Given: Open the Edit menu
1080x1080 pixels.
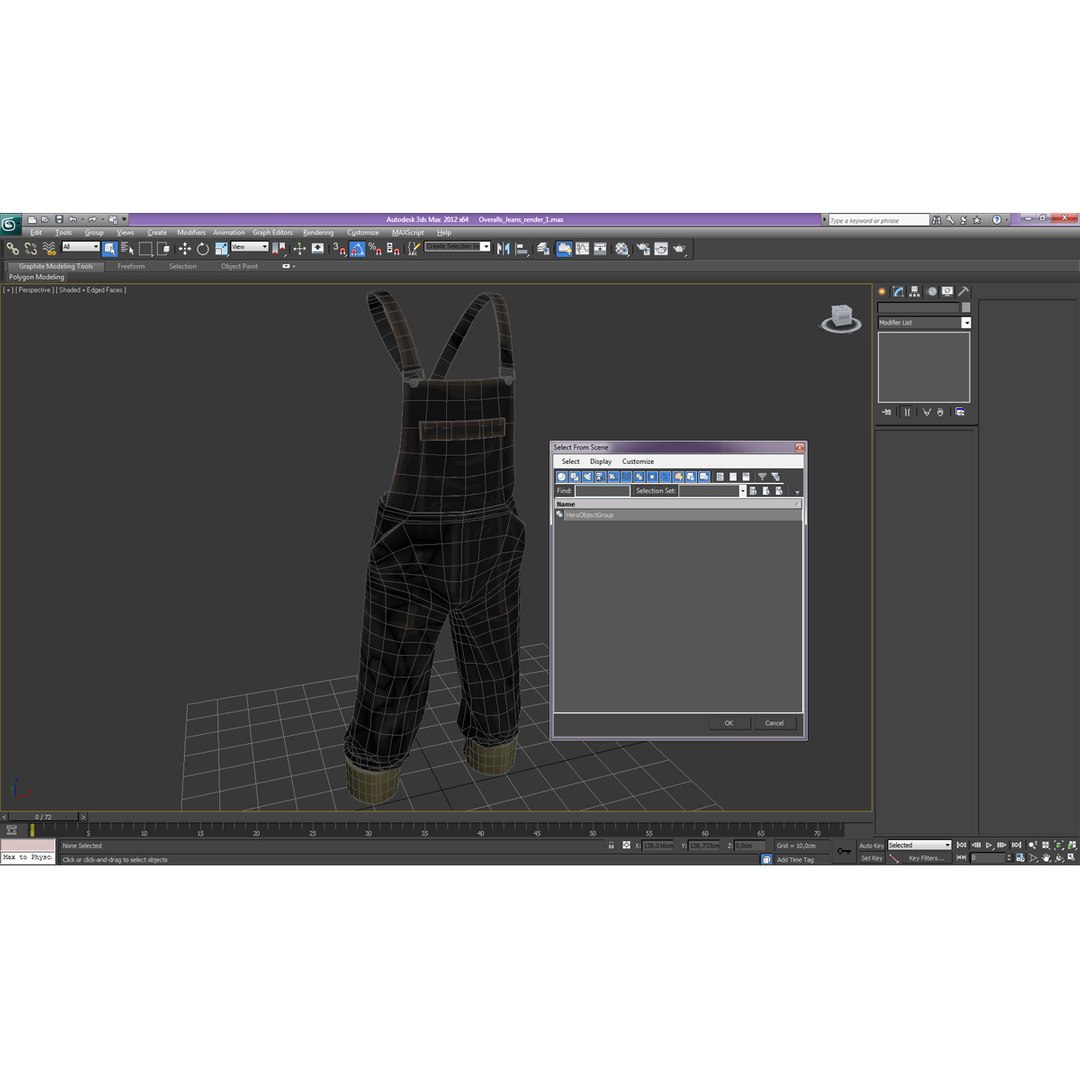Looking at the screenshot, I should click(x=36, y=233).
